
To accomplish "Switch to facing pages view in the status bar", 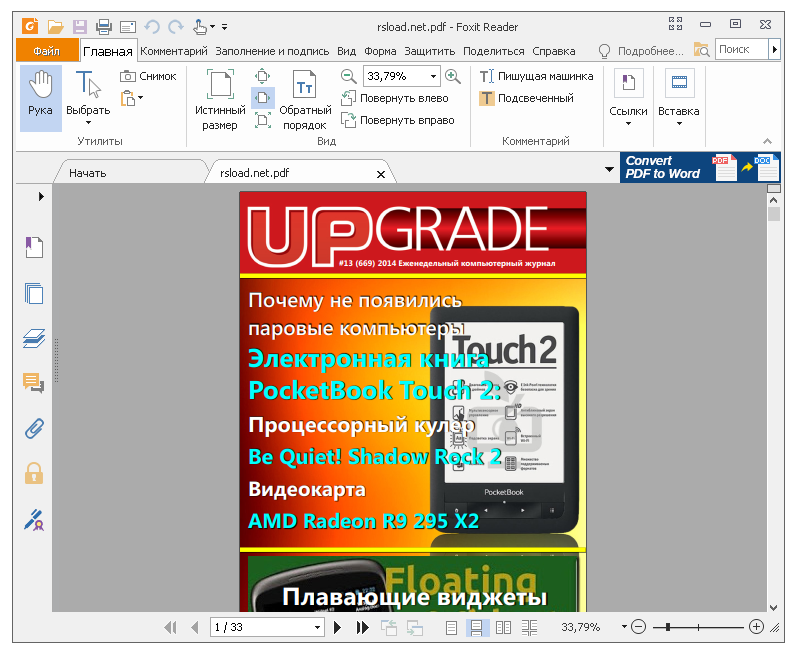I will click(504, 628).
